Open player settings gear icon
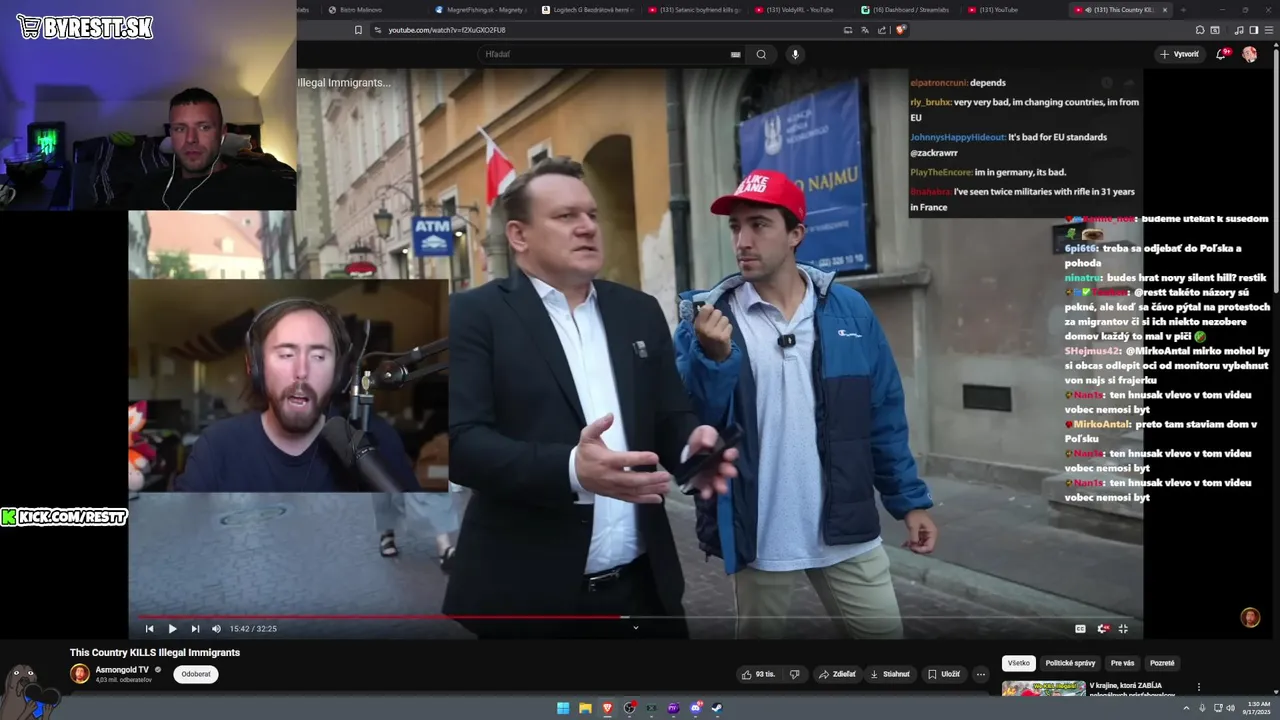1280x720 pixels. [x=1103, y=628]
